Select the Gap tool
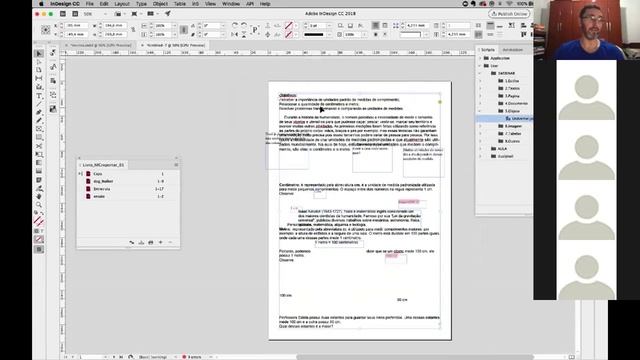Screen dimensions: 640x360 39,78
